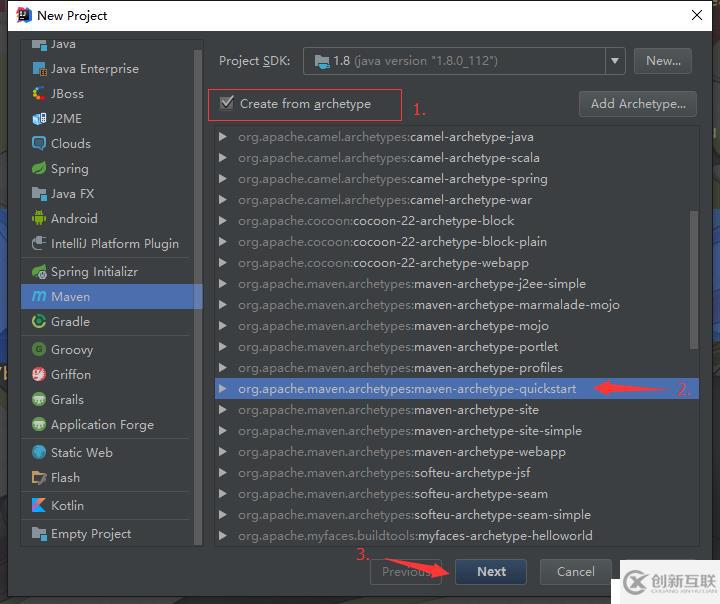The width and height of the screenshot is (720, 604).
Task: Select maven-archetype-site row
Action: pyautogui.click(x=456, y=410)
